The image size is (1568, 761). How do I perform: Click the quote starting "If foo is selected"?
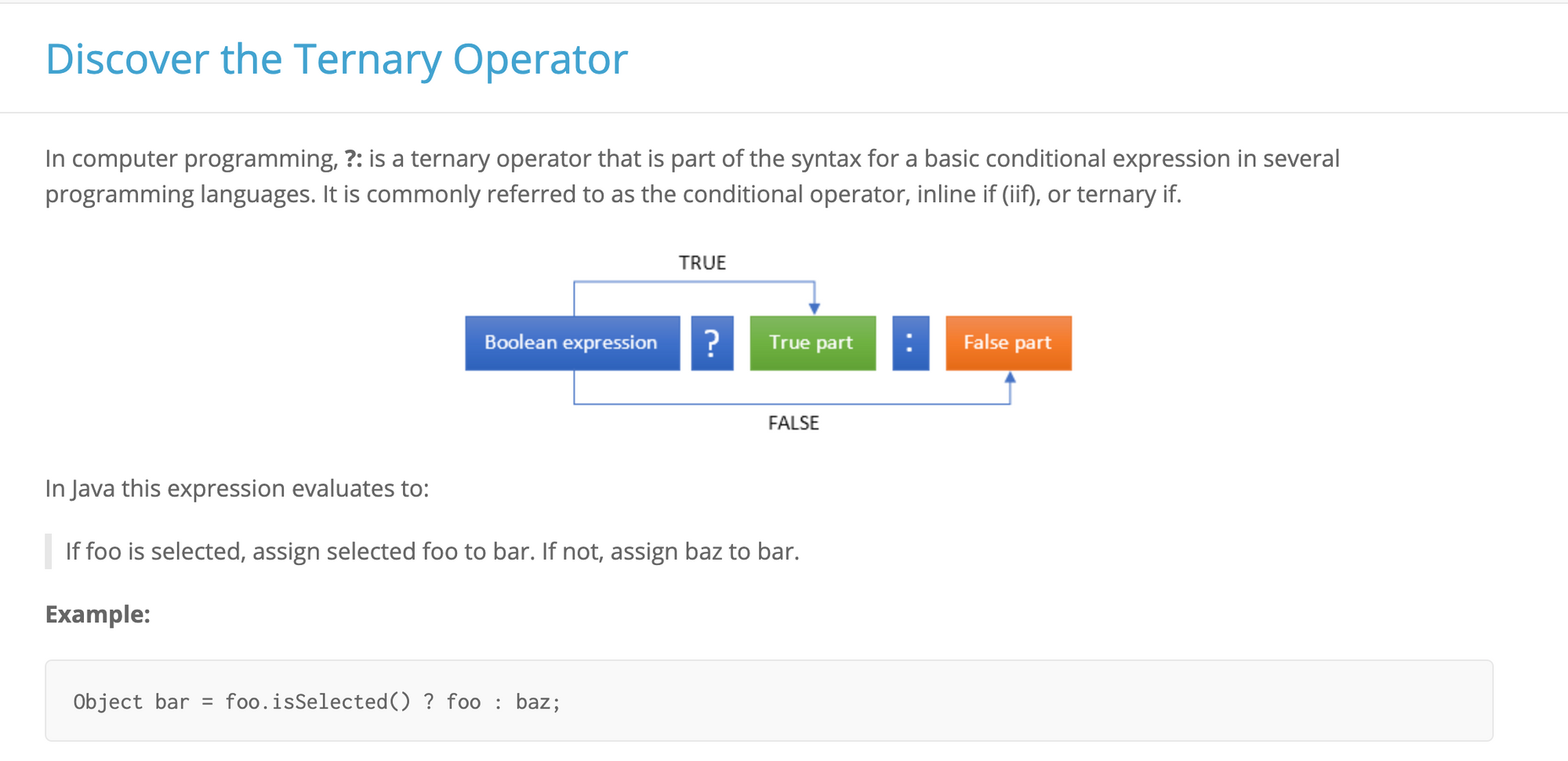coord(432,552)
